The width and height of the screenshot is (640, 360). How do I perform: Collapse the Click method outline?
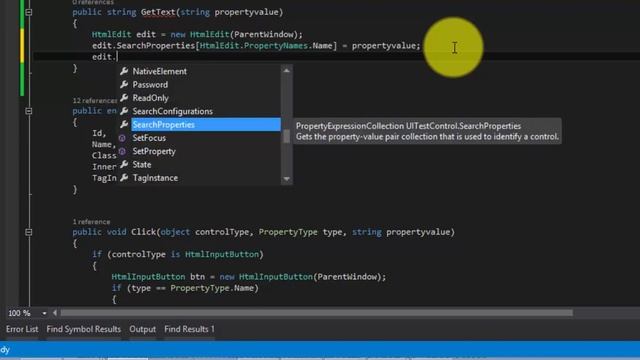click(29, 232)
